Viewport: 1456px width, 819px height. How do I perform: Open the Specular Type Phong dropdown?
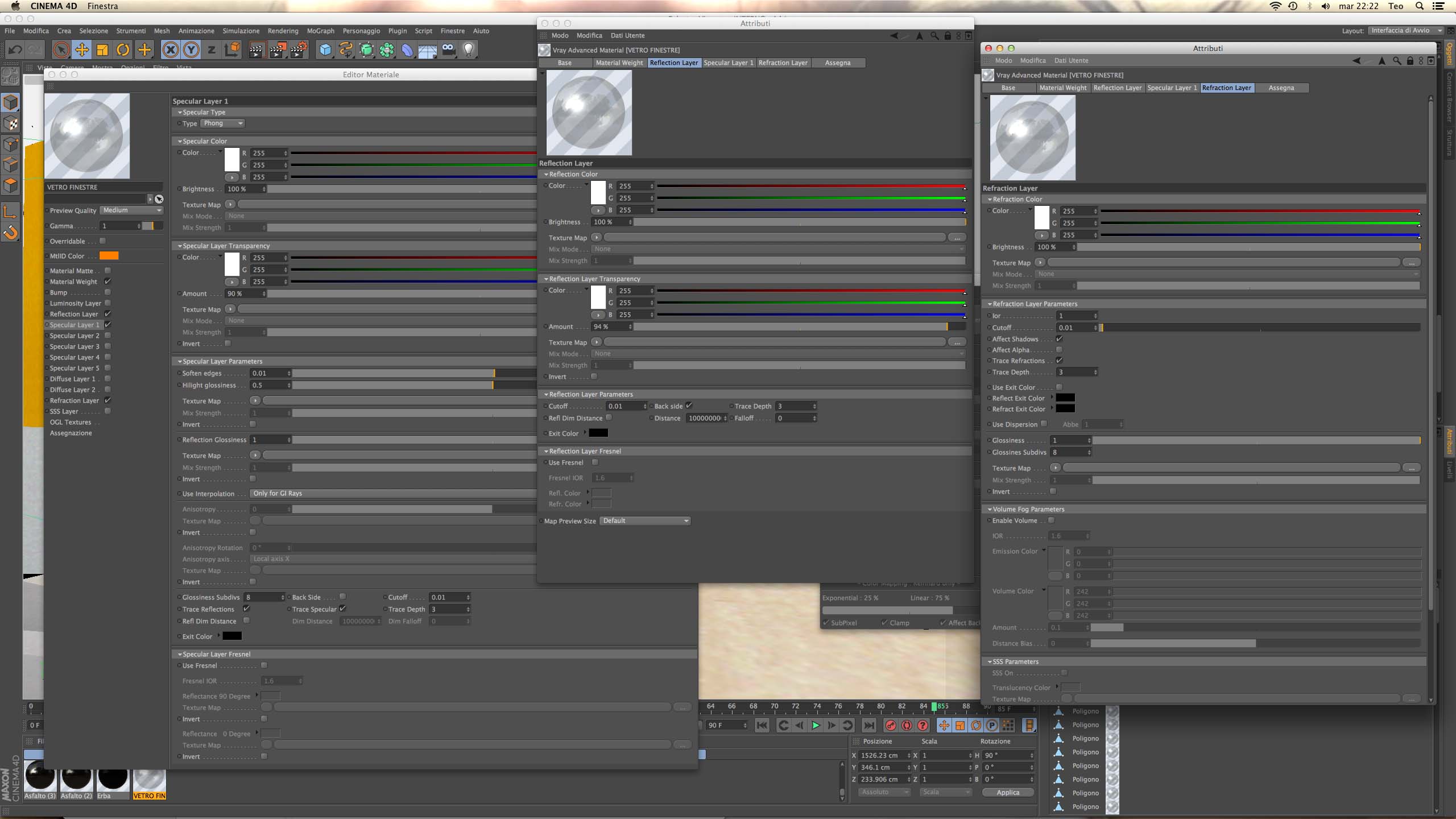(222, 123)
